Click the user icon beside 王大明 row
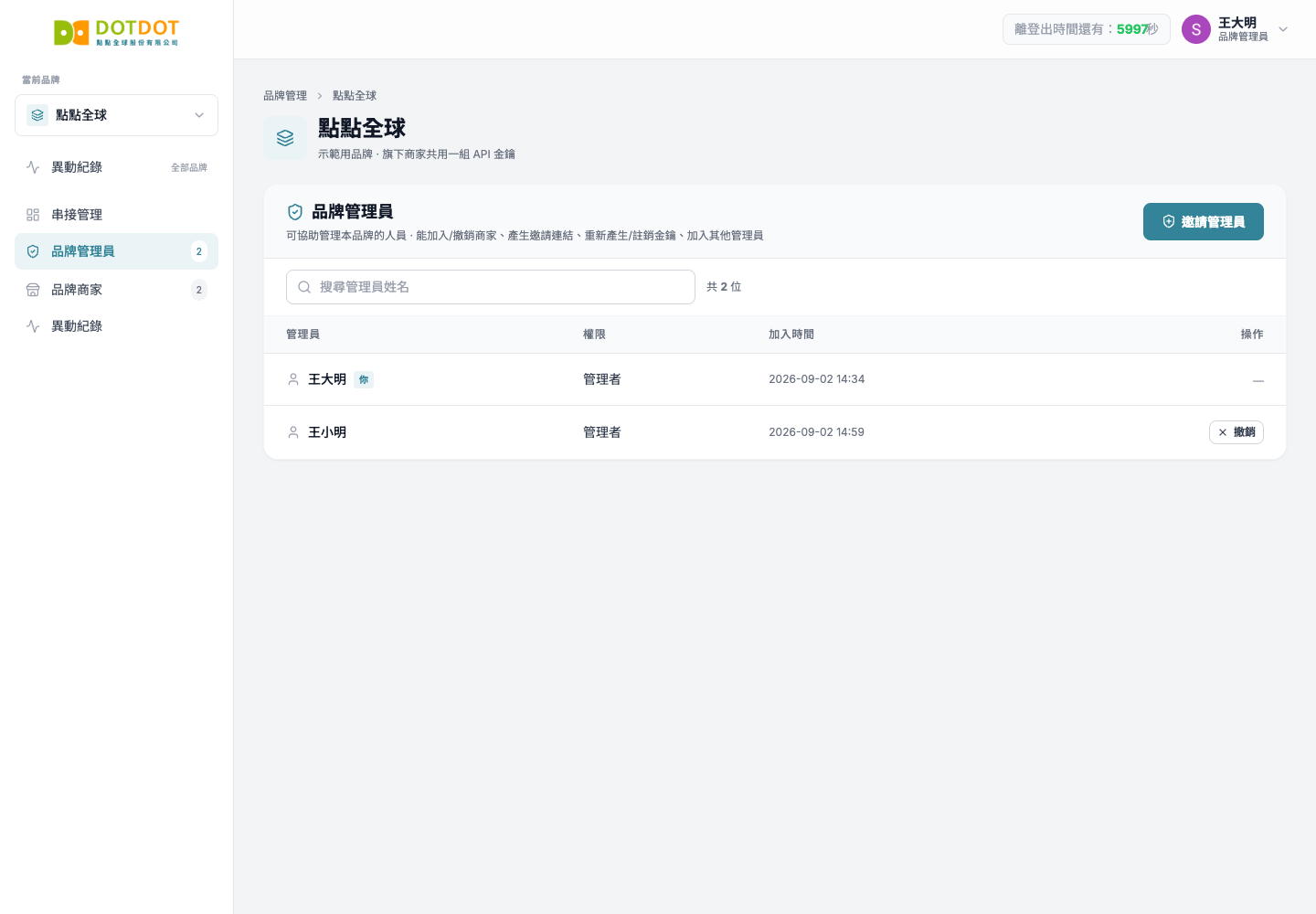The height and width of the screenshot is (914, 1316). click(x=293, y=379)
